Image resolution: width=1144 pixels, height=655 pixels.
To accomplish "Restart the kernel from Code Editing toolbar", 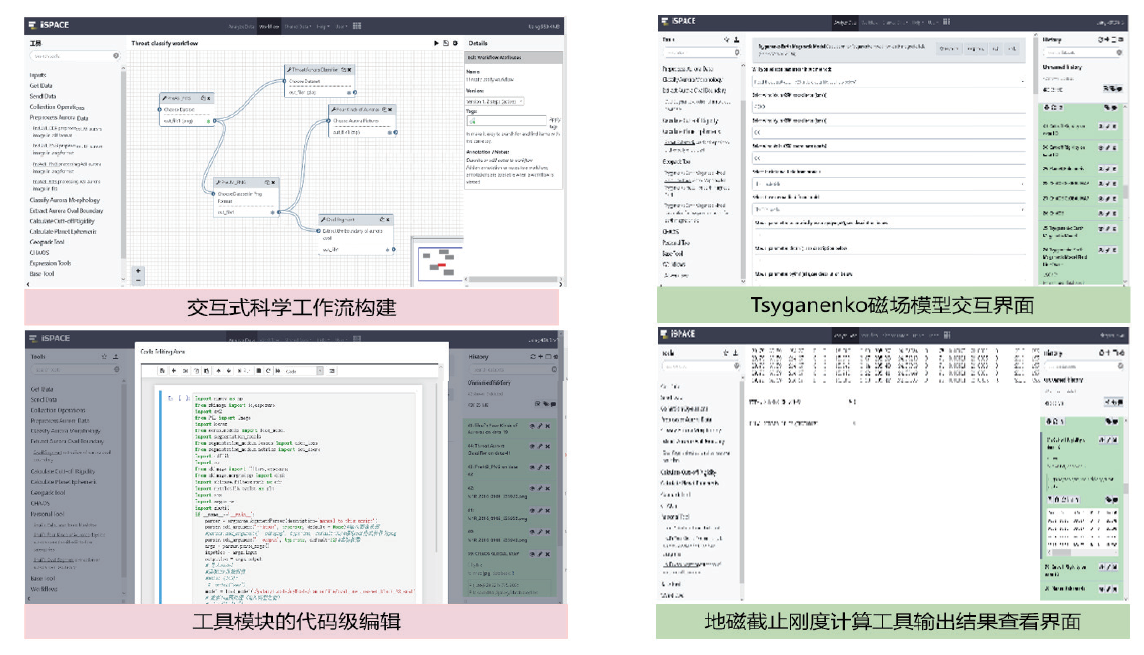I will click(268, 371).
